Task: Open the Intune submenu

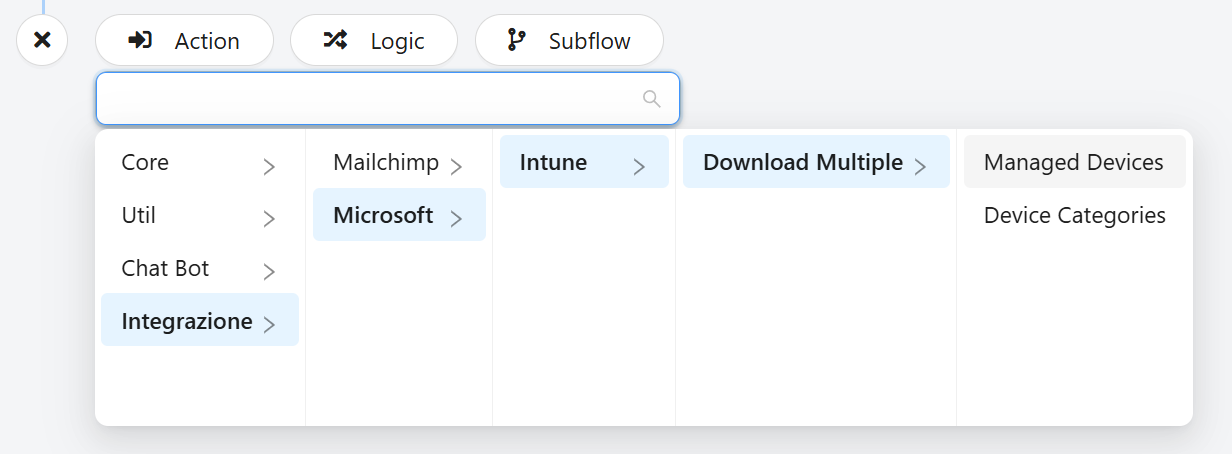Action: click(584, 162)
